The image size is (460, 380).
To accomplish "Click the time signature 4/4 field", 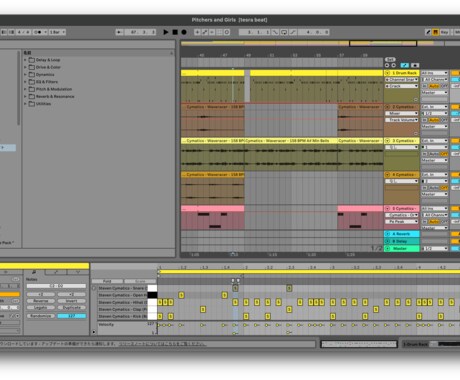I will pos(23,32).
